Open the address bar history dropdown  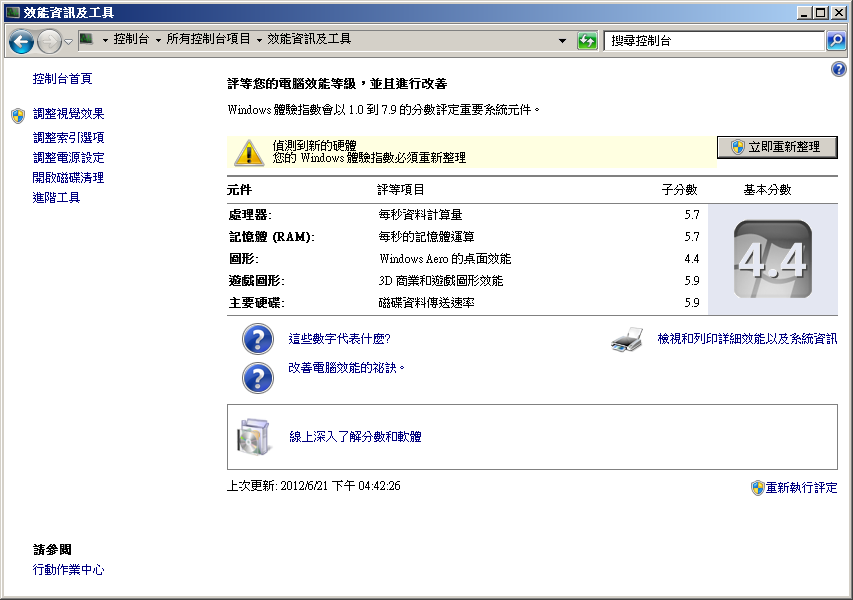coord(563,41)
